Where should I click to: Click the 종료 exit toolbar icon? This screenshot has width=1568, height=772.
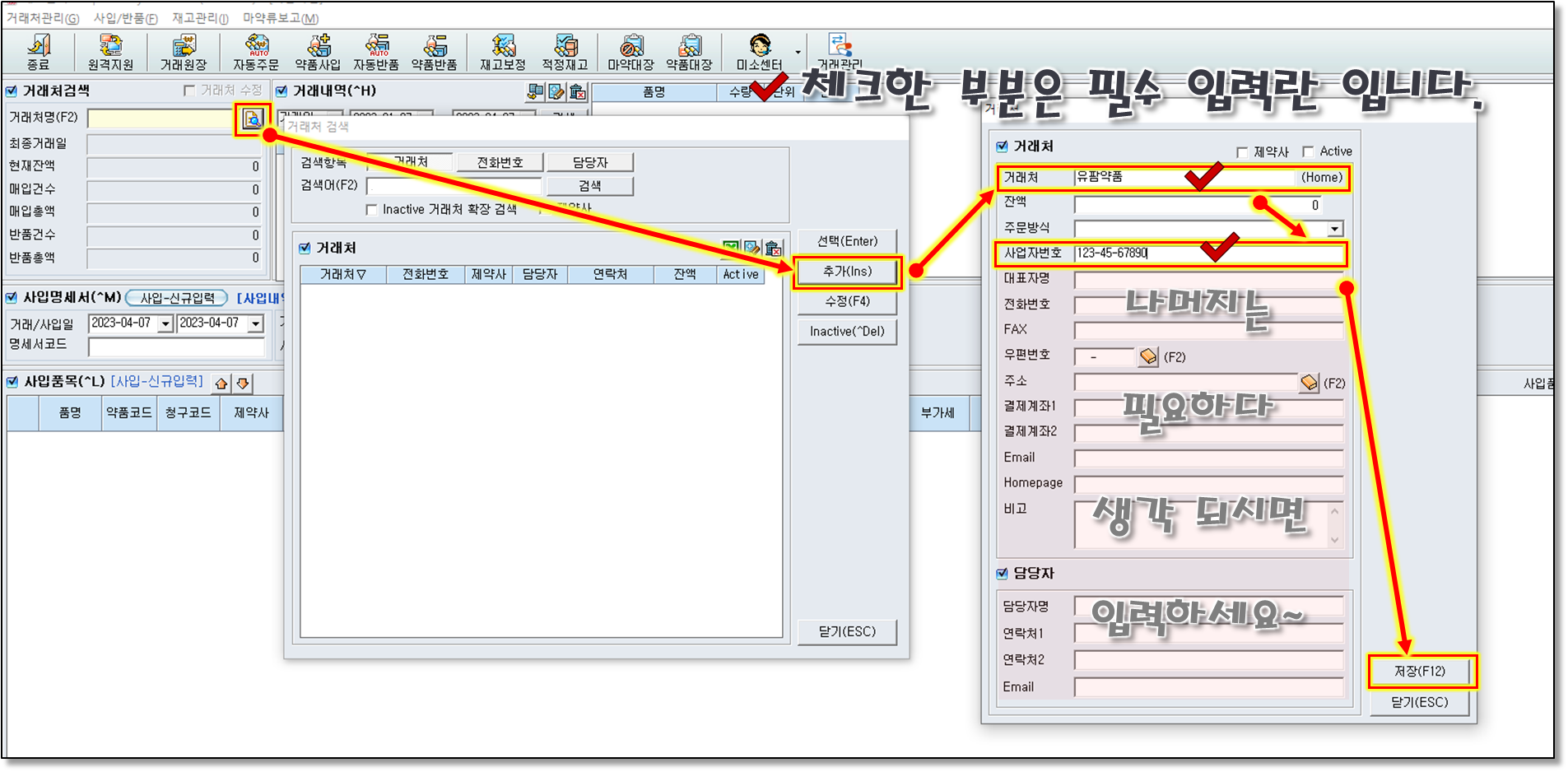[x=38, y=52]
